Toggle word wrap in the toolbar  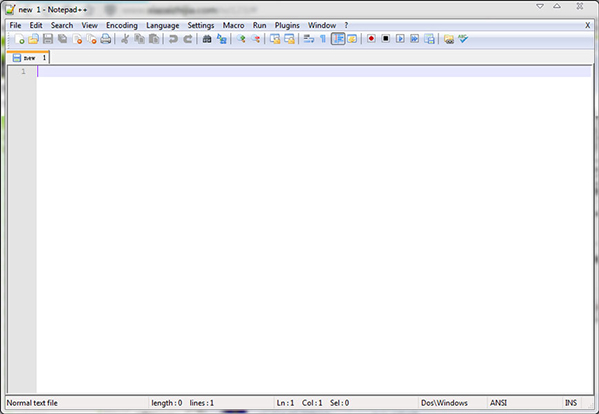(x=309, y=39)
